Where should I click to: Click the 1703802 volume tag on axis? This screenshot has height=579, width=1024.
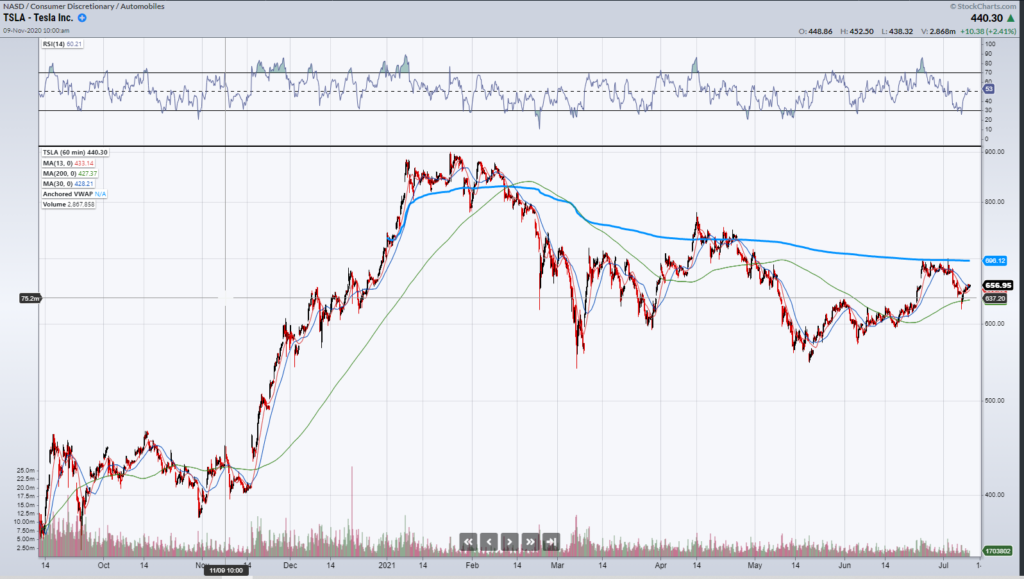click(998, 551)
